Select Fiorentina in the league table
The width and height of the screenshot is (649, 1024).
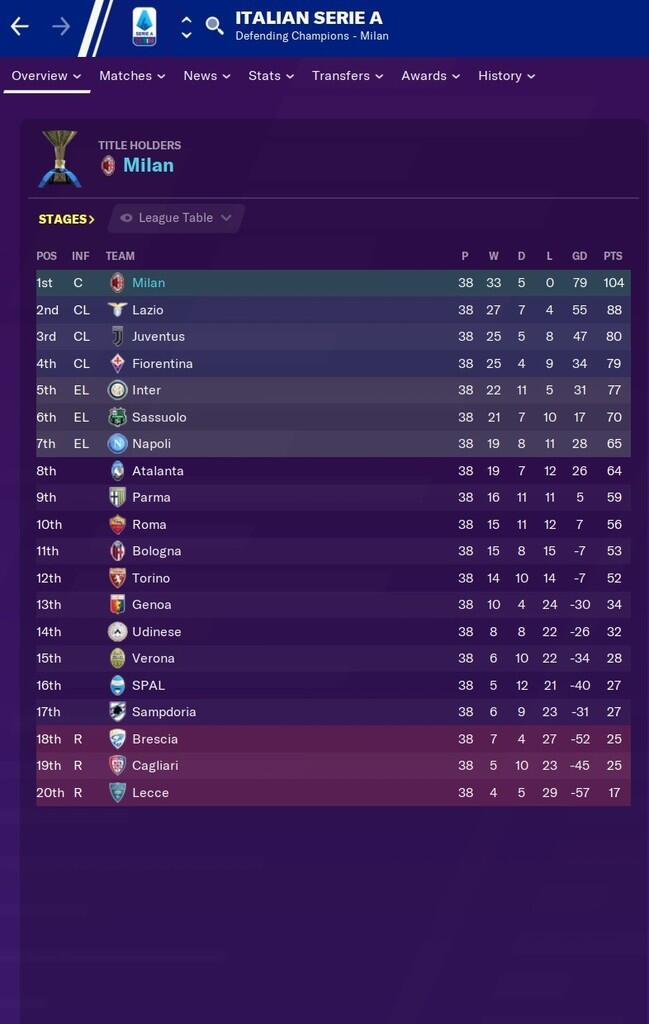pyautogui.click(x=162, y=364)
